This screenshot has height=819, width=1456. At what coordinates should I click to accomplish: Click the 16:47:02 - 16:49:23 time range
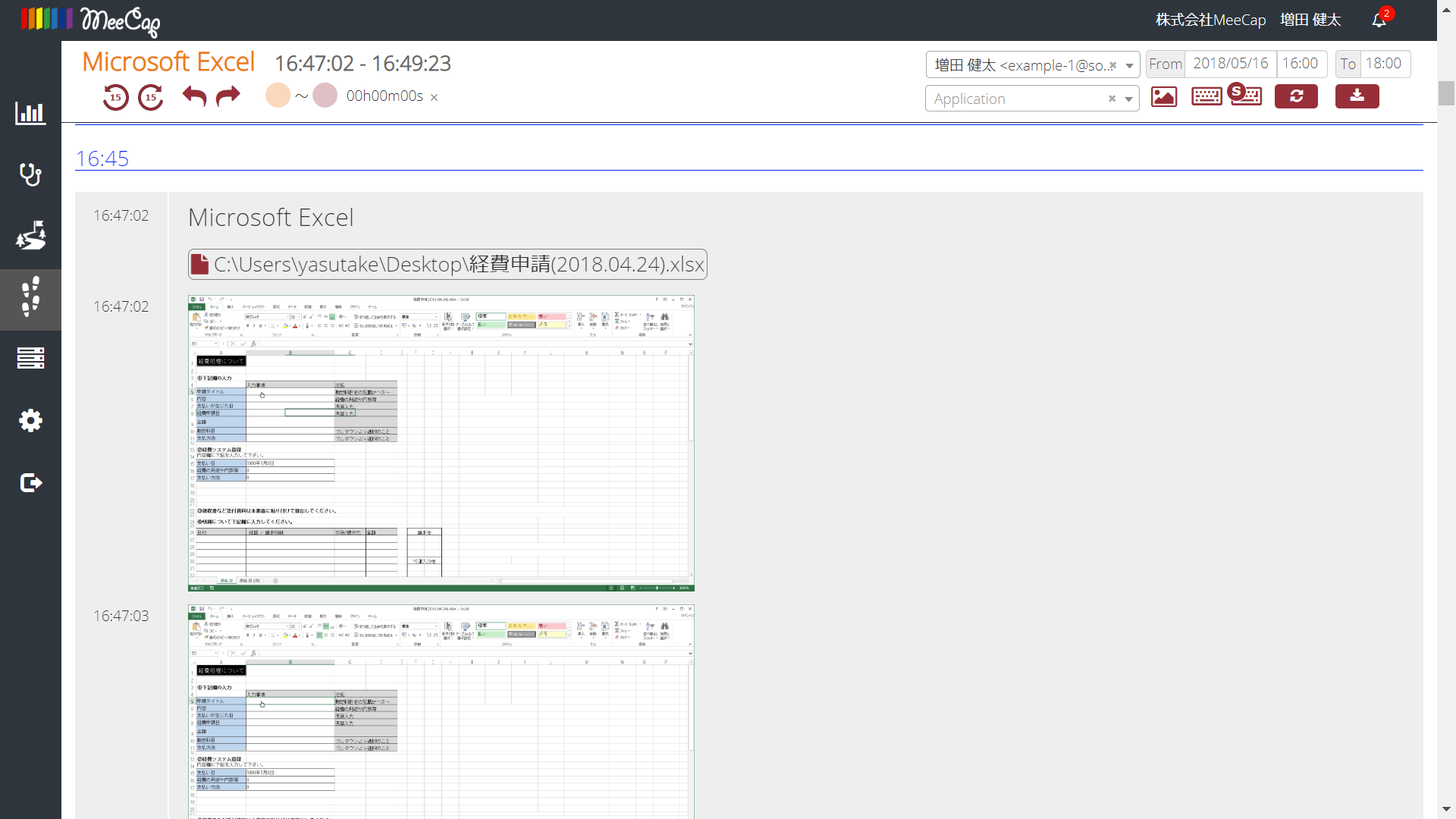click(x=362, y=64)
